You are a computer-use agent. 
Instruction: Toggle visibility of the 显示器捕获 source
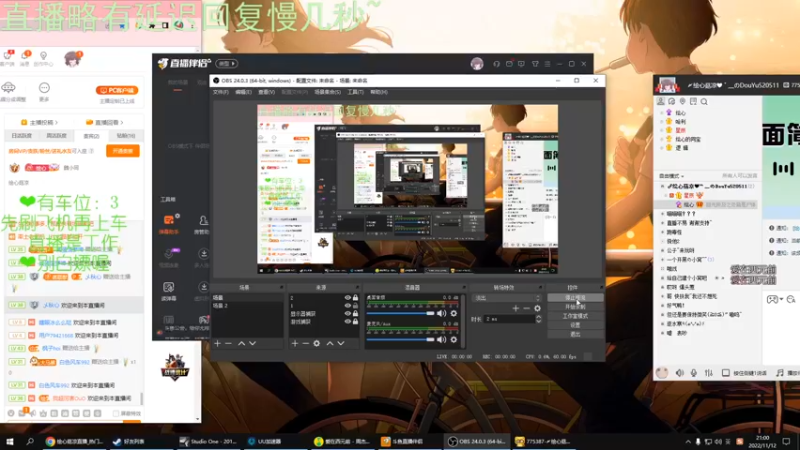coord(347,314)
